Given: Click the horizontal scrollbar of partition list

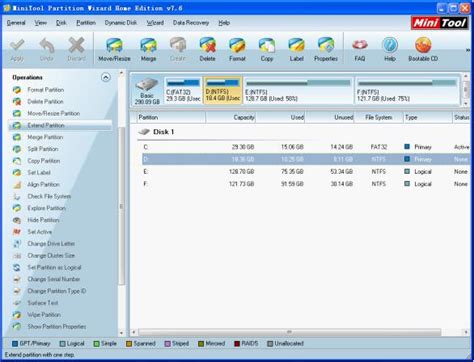Looking at the screenshot, I should [x=289, y=332].
